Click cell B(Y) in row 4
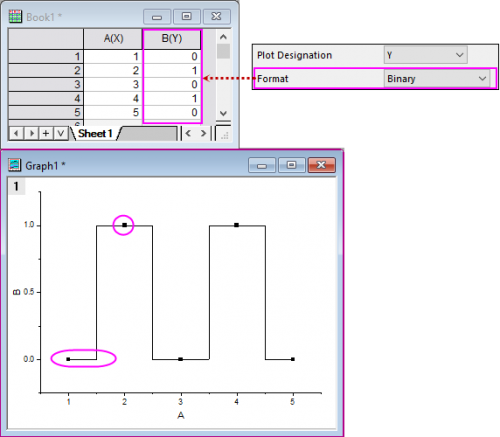The image size is (500, 437). click(x=172, y=98)
